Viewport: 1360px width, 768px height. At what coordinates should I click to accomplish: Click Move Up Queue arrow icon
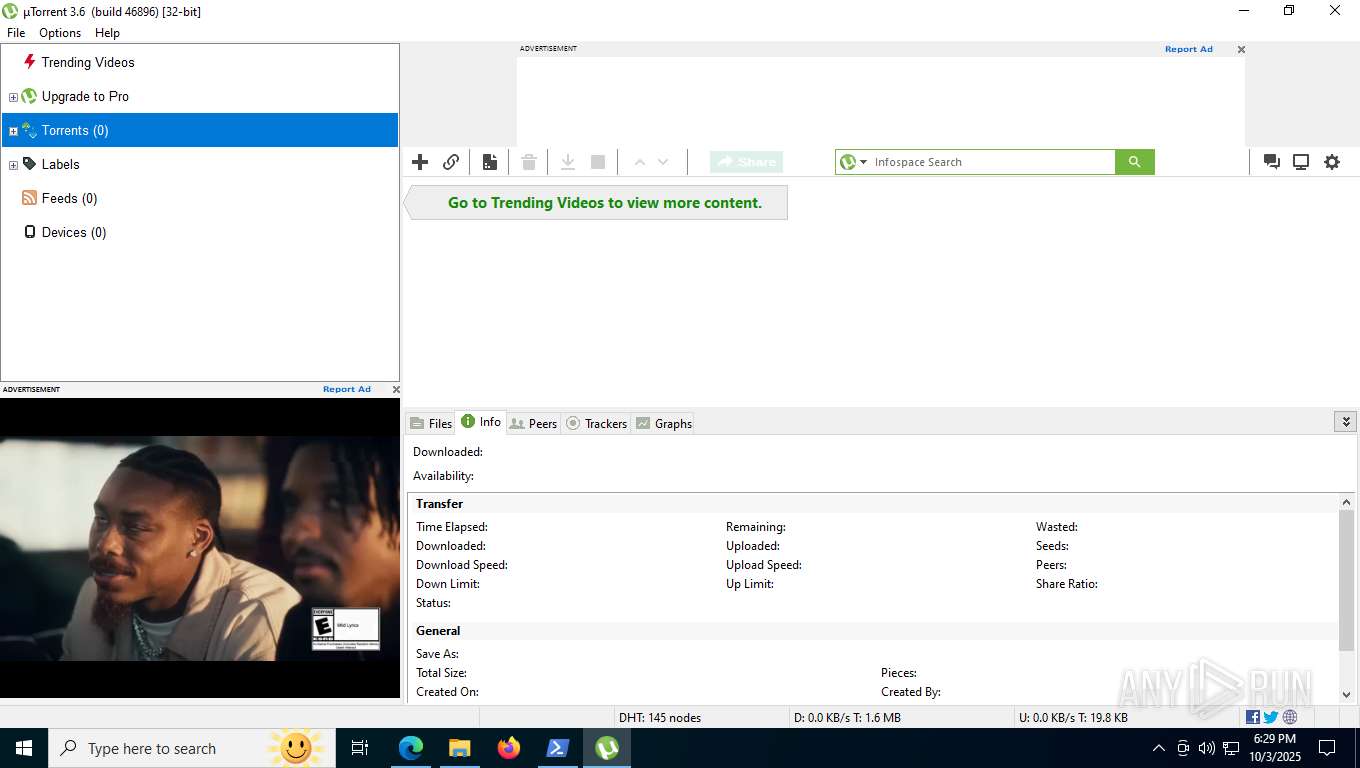point(640,162)
